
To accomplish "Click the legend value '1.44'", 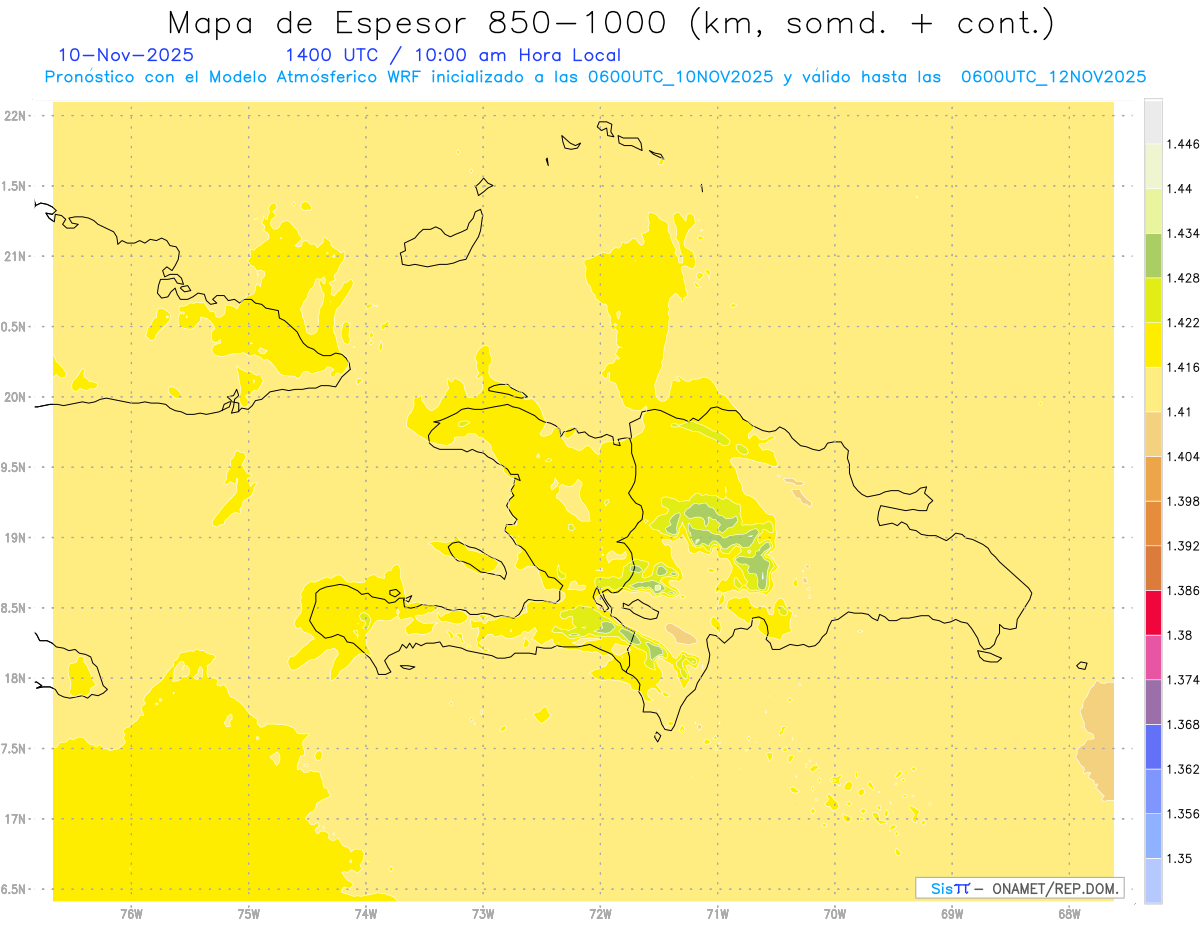I will point(1180,189).
